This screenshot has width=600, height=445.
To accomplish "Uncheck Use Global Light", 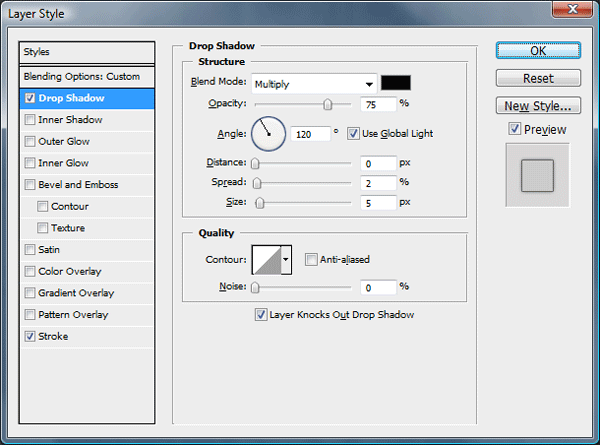I will [x=353, y=134].
